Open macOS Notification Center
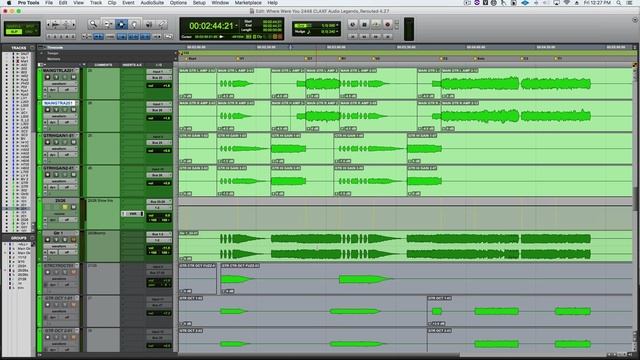The height and width of the screenshot is (360, 640). (630, 3)
